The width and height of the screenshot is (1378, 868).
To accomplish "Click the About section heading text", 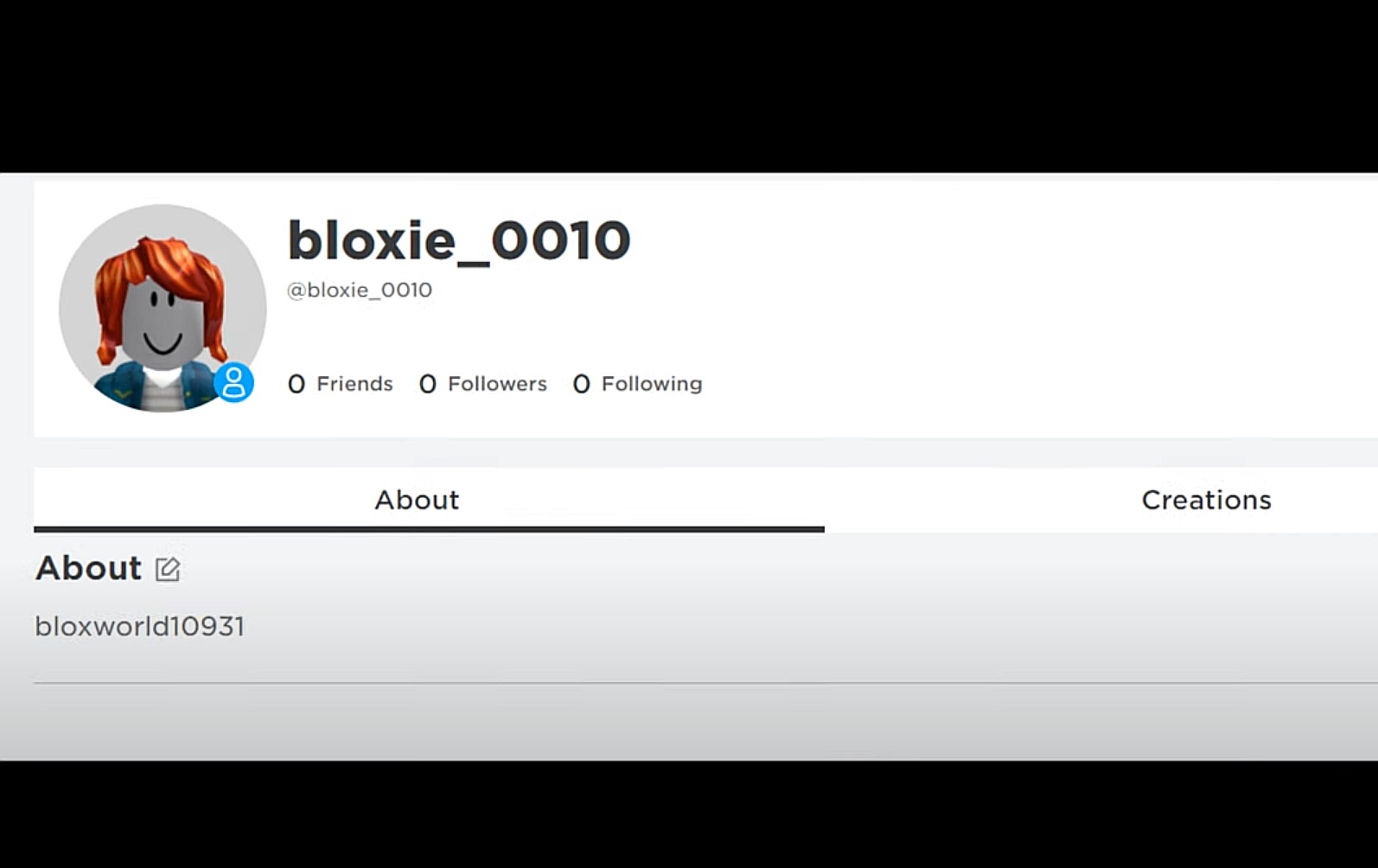I will click(x=88, y=568).
